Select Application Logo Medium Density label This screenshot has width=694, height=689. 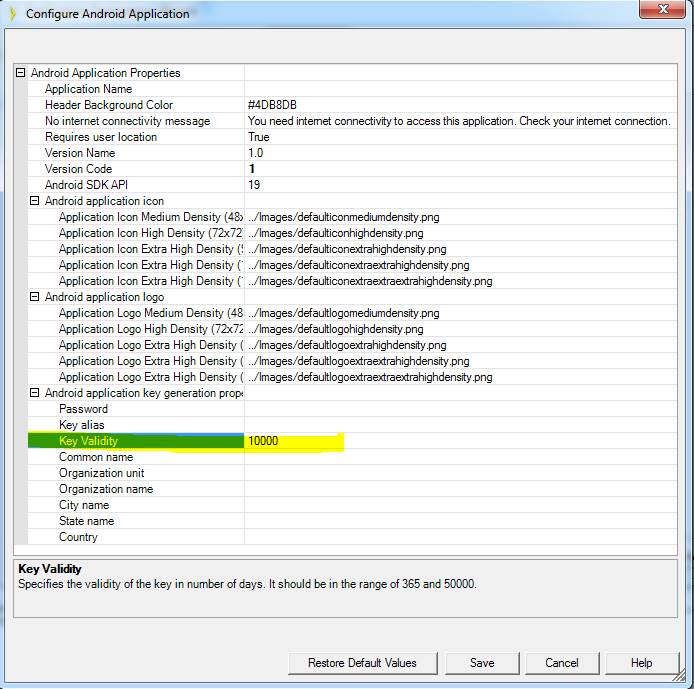click(x=150, y=313)
